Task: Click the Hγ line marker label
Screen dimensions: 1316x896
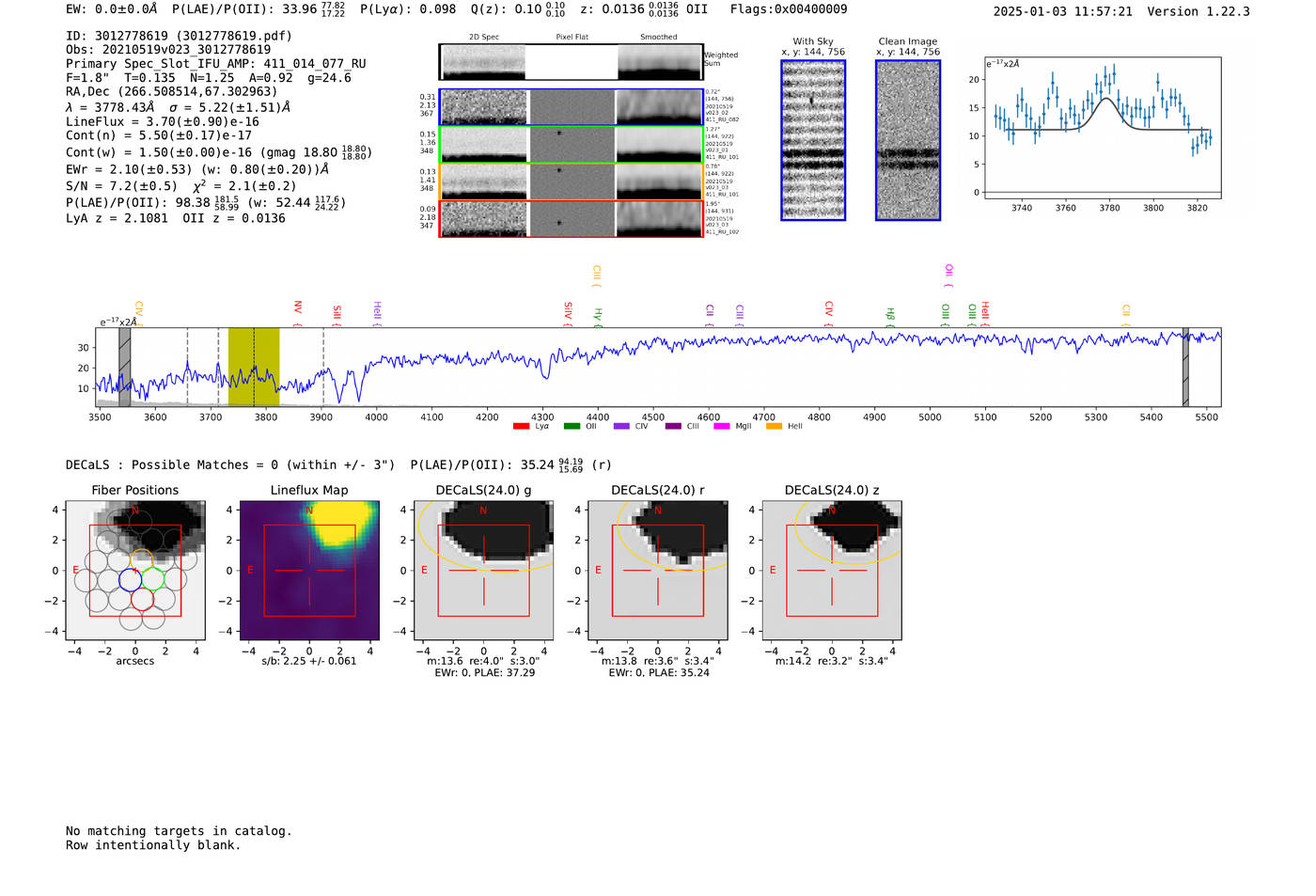Action: pyautogui.click(x=598, y=316)
